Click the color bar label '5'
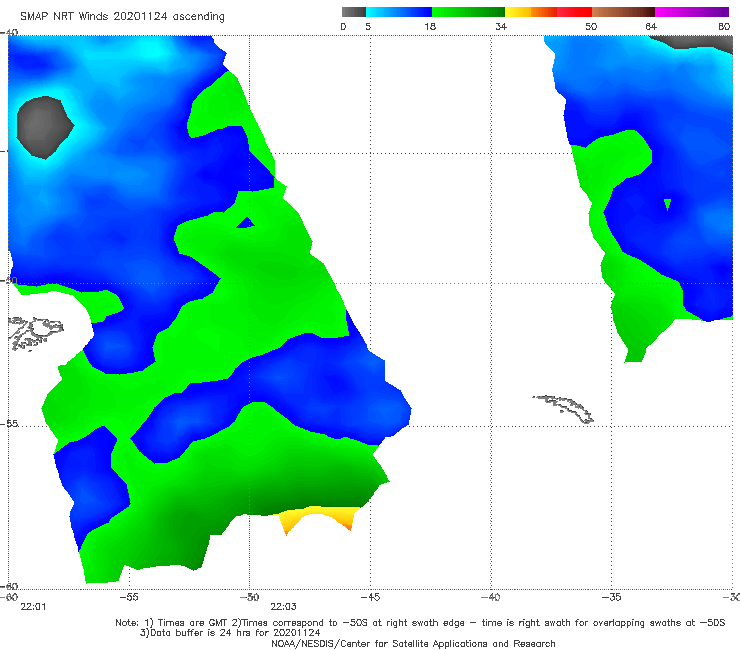 point(368,26)
